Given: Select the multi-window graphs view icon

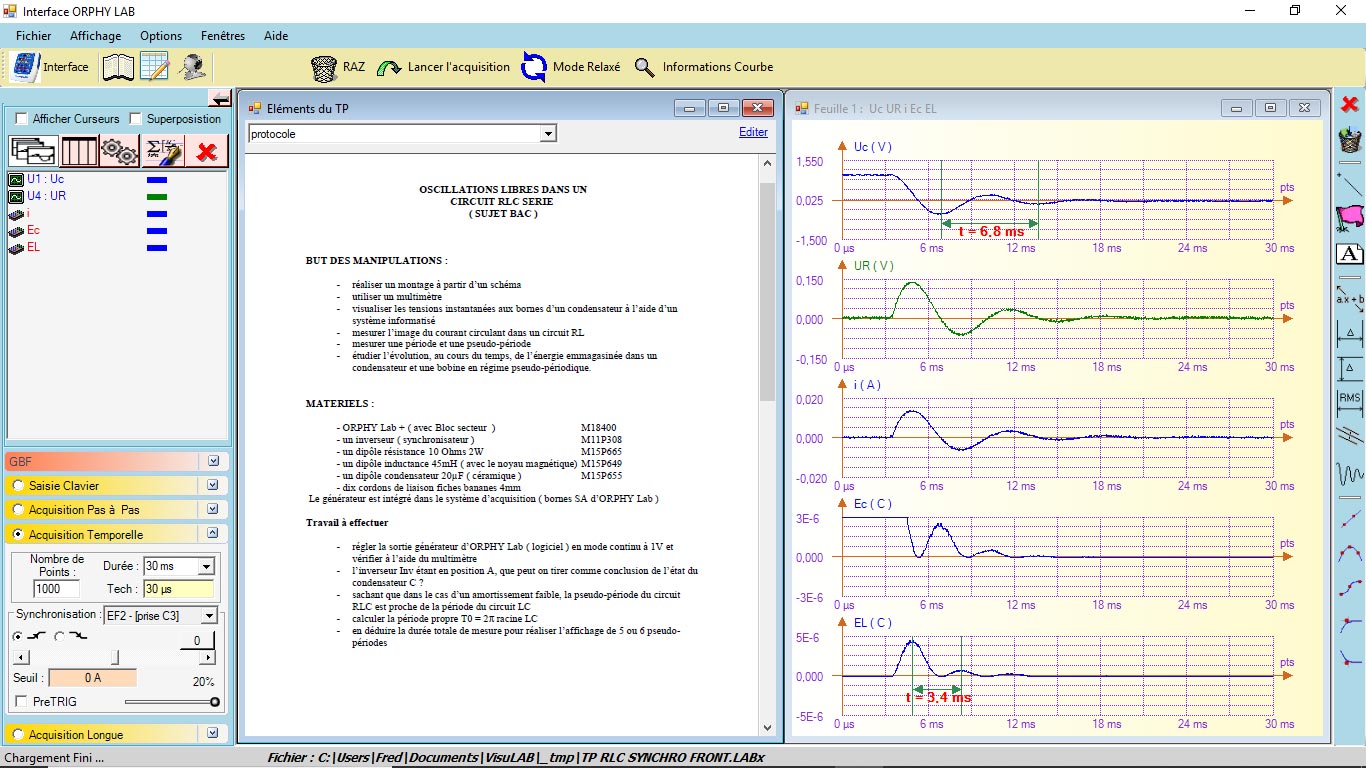Looking at the screenshot, I should (x=34, y=151).
